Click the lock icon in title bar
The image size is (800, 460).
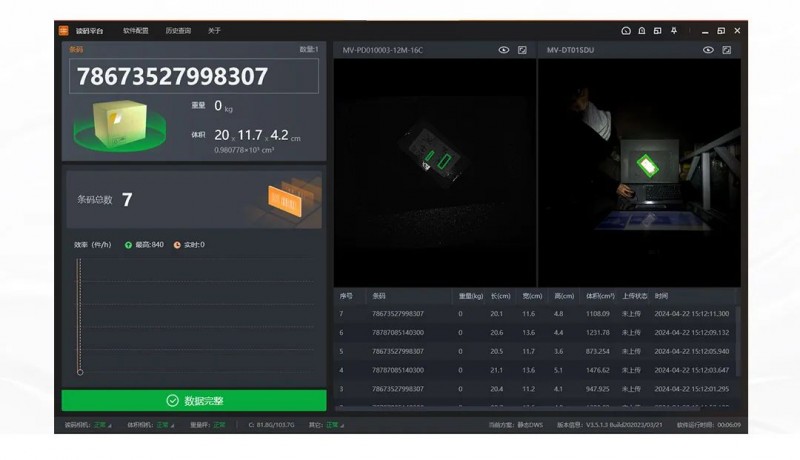click(657, 31)
